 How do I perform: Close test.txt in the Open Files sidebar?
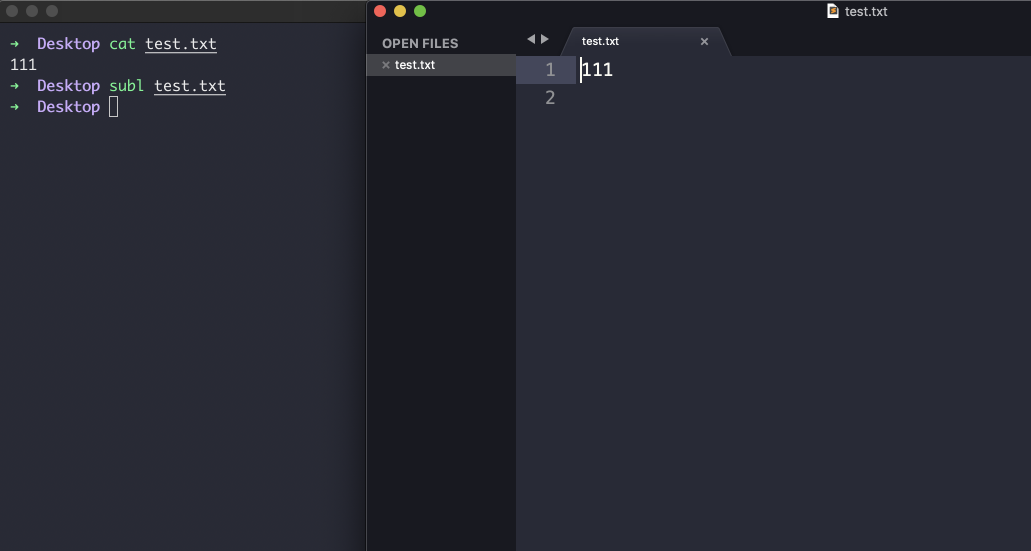tap(386, 65)
